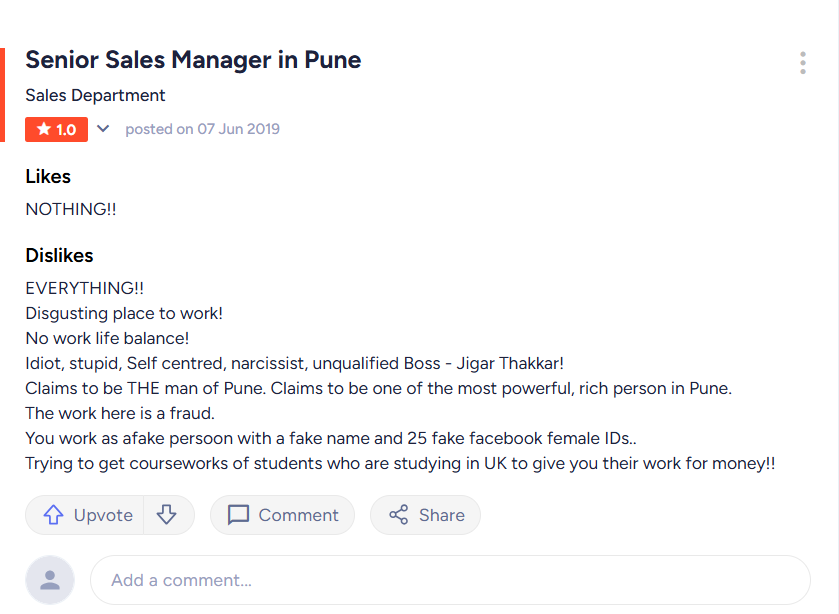Screen dimensions: 839x614
Task: Select the Likes section heading
Action: [x=48, y=177]
